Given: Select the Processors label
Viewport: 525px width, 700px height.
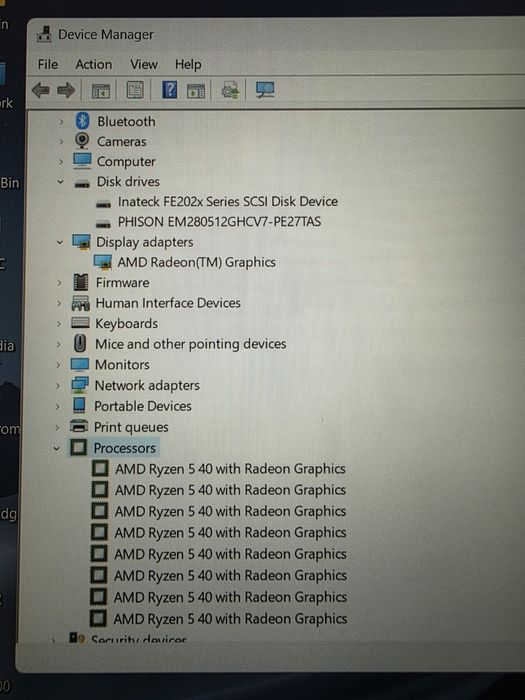Looking at the screenshot, I should tap(125, 448).
